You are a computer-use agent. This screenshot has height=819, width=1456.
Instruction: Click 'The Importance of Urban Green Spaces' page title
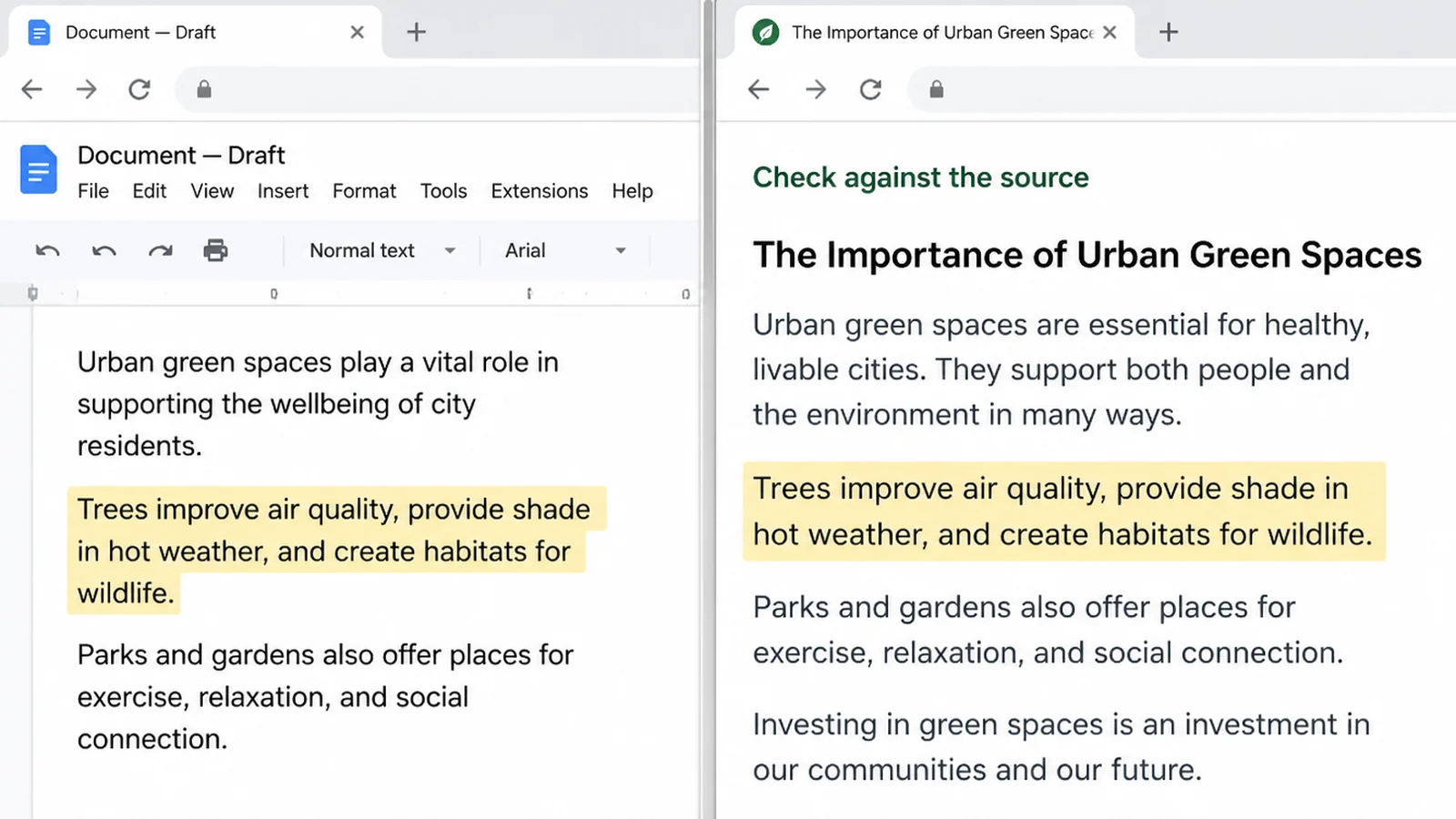tap(1087, 255)
